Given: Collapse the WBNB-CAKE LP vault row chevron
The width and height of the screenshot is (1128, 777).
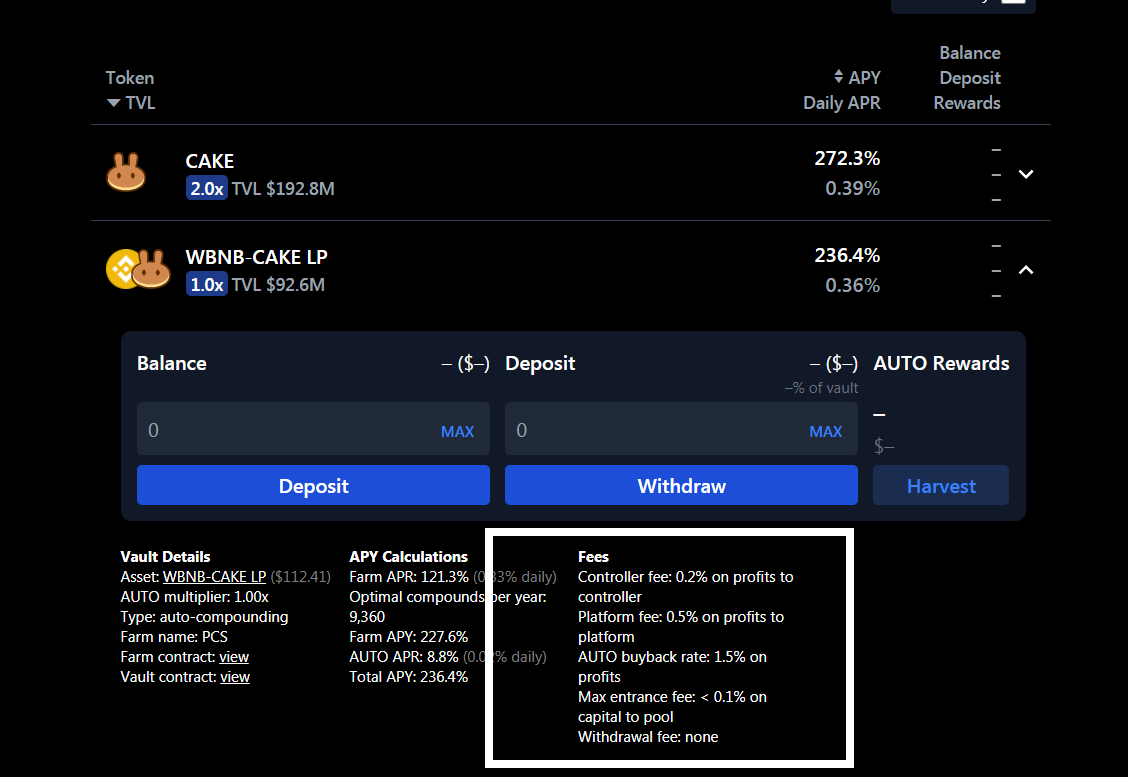Looking at the screenshot, I should coord(1026,270).
